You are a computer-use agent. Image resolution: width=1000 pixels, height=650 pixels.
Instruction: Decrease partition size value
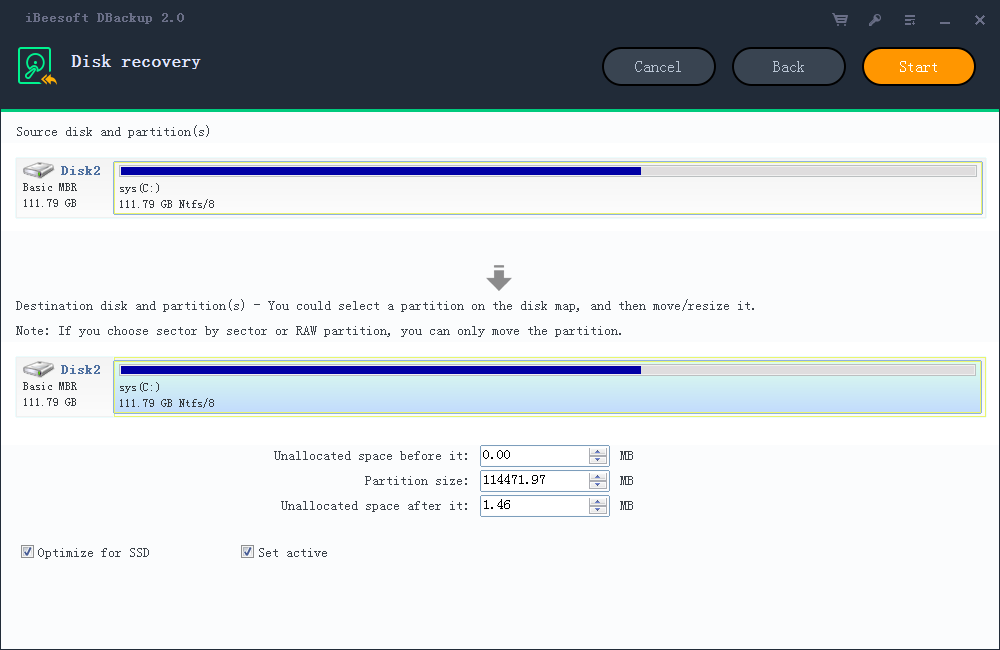598,485
